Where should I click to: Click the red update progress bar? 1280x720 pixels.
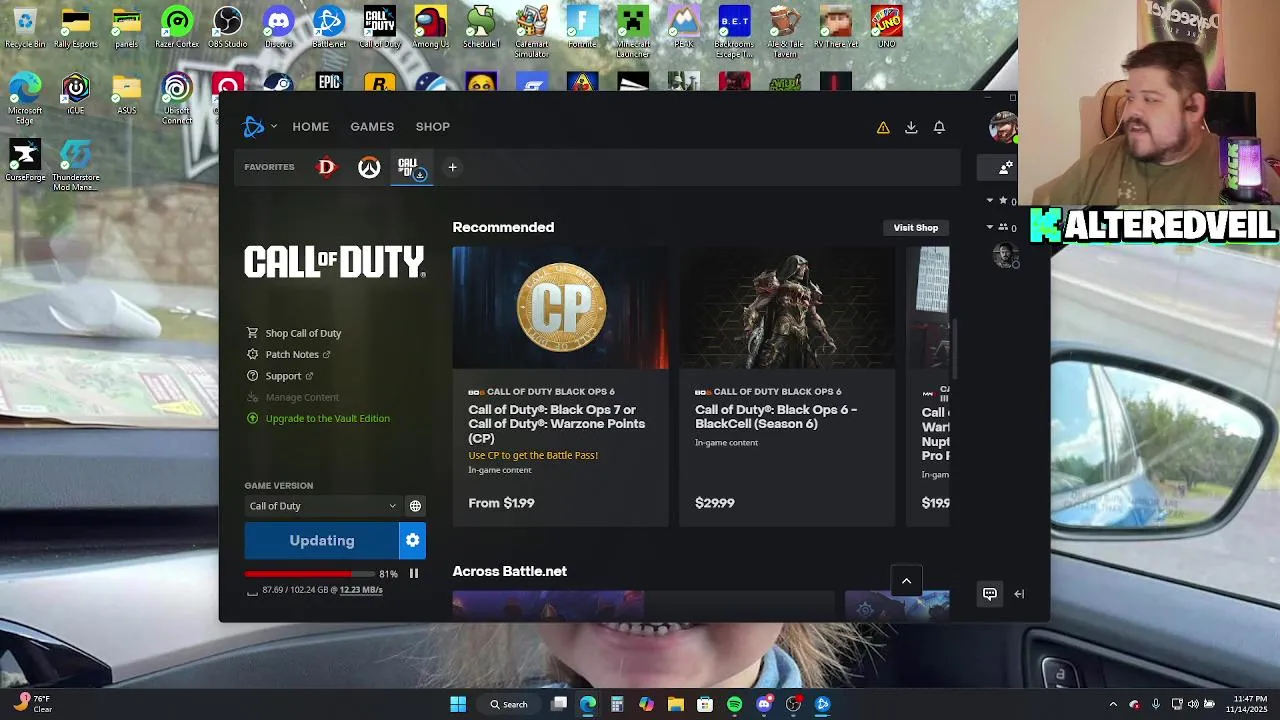(309, 574)
